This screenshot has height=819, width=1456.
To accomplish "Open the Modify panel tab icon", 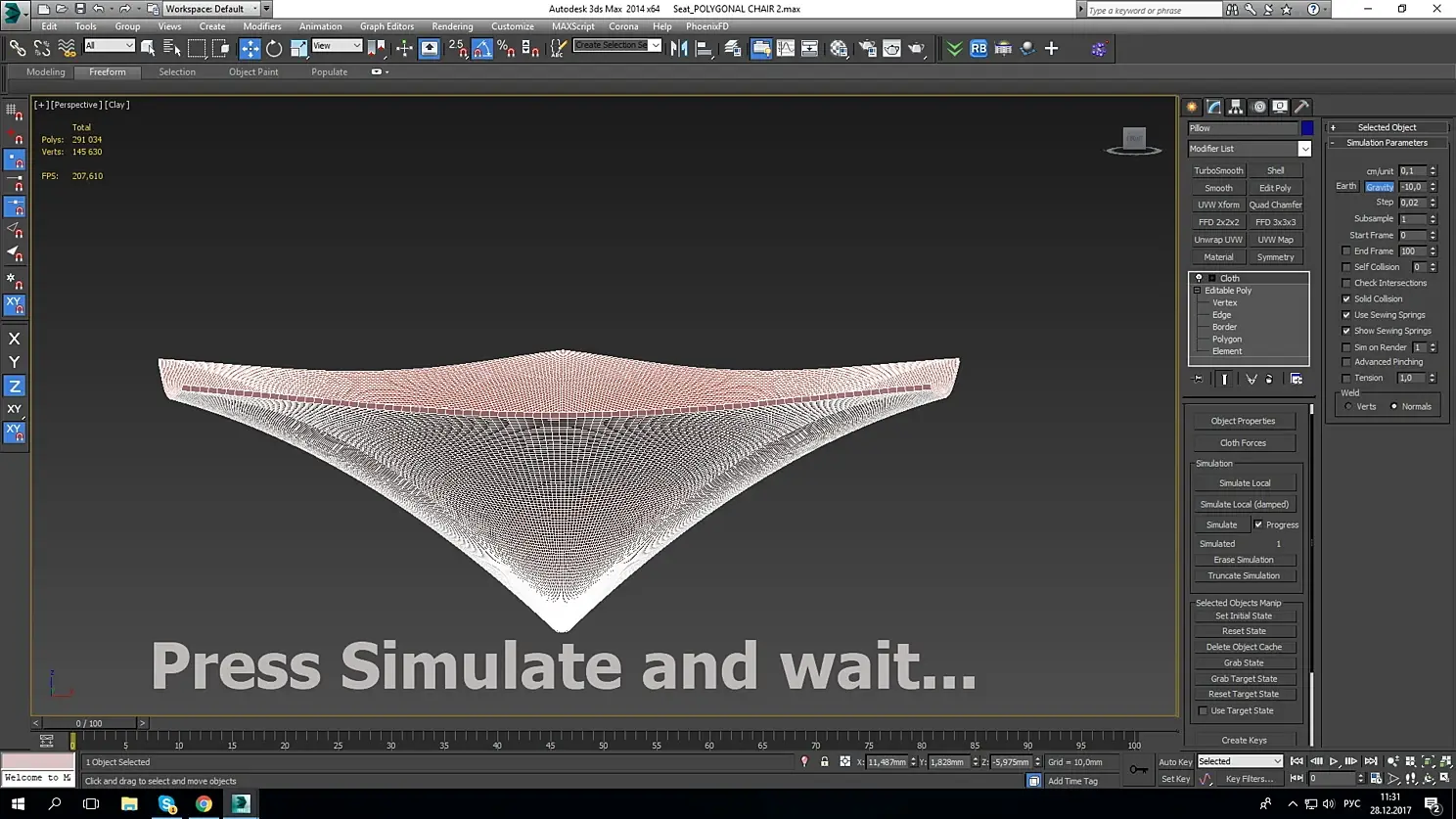I will (1213, 107).
